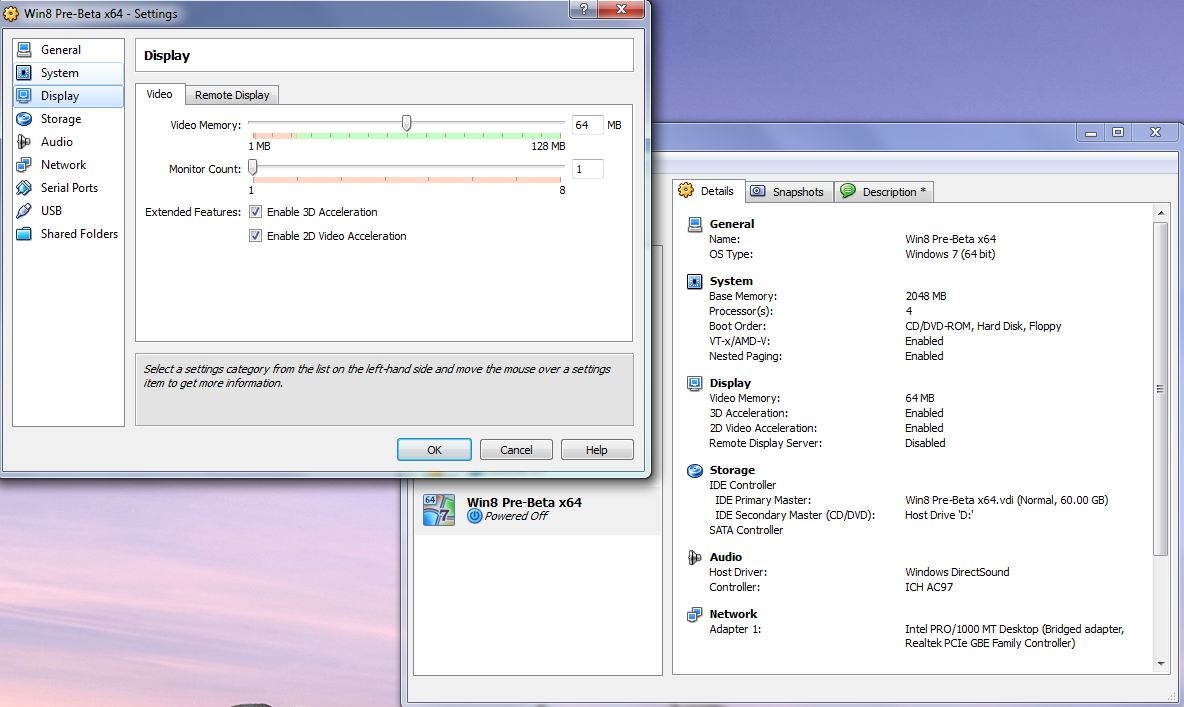Click the Audio speaker icon

coord(24,142)
